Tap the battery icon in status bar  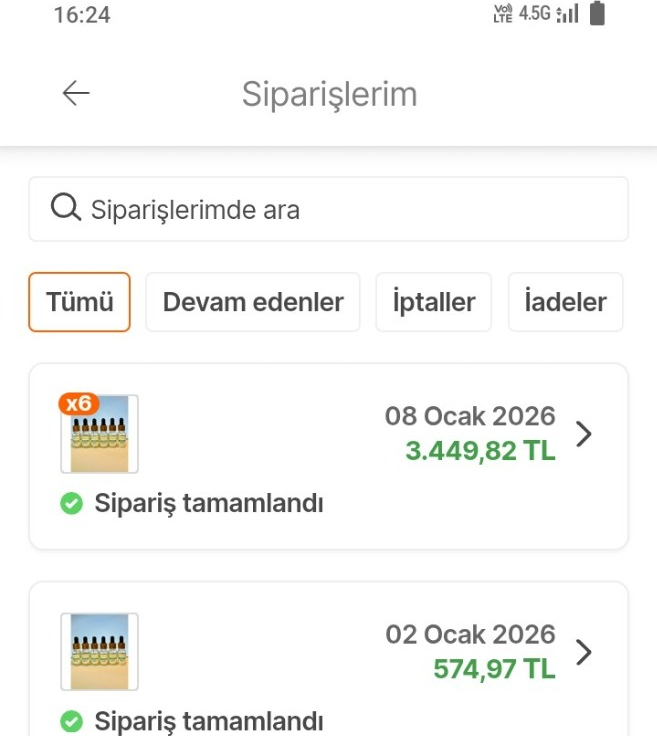point(598,15)
